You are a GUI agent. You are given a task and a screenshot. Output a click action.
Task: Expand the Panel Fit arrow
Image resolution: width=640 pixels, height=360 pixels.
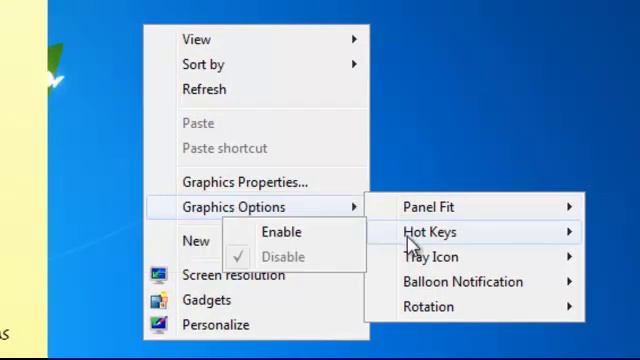569,207
